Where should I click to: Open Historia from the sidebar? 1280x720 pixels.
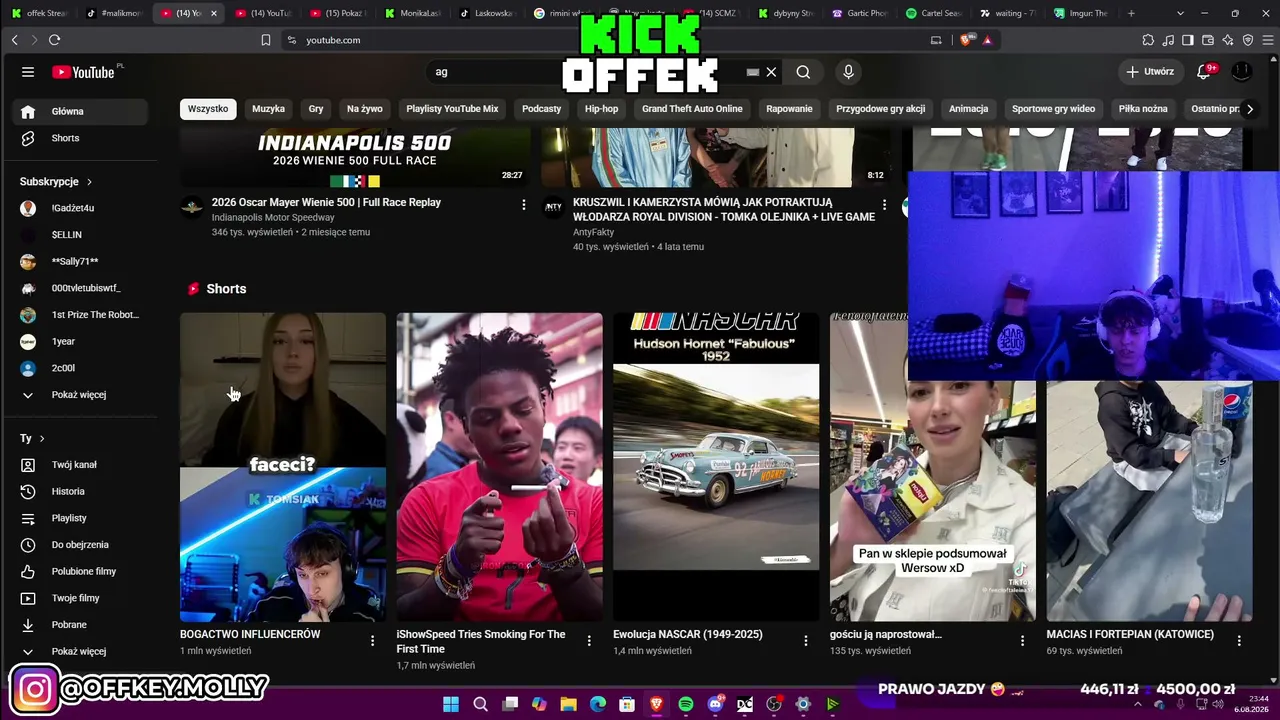click(x=80, y=491)
